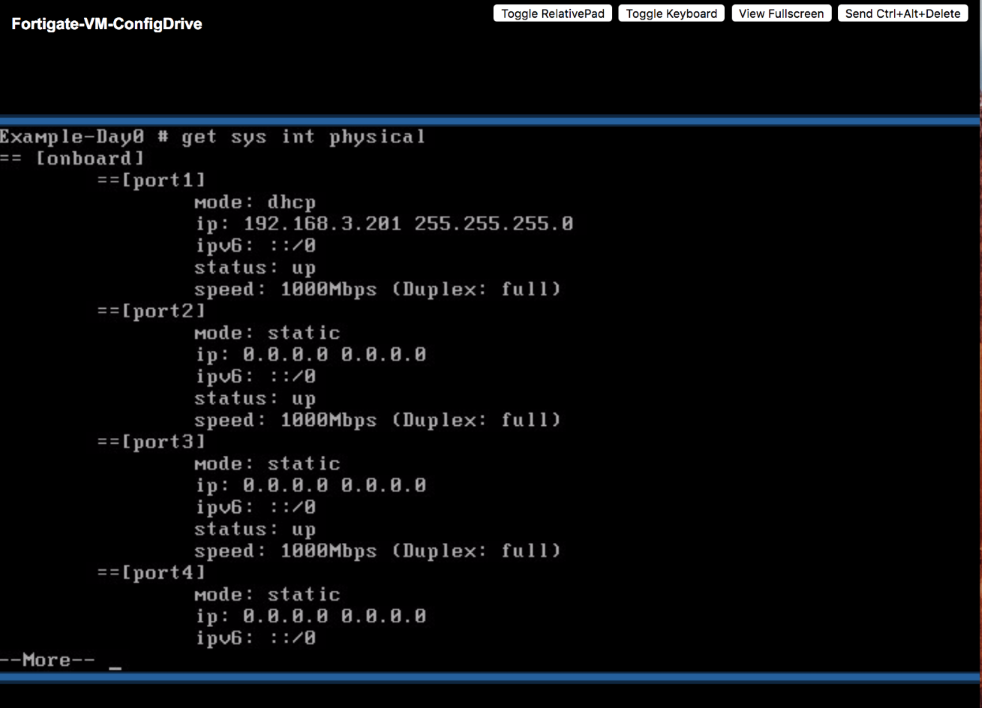Click the [port3] heading in the console

pos(151,441)
